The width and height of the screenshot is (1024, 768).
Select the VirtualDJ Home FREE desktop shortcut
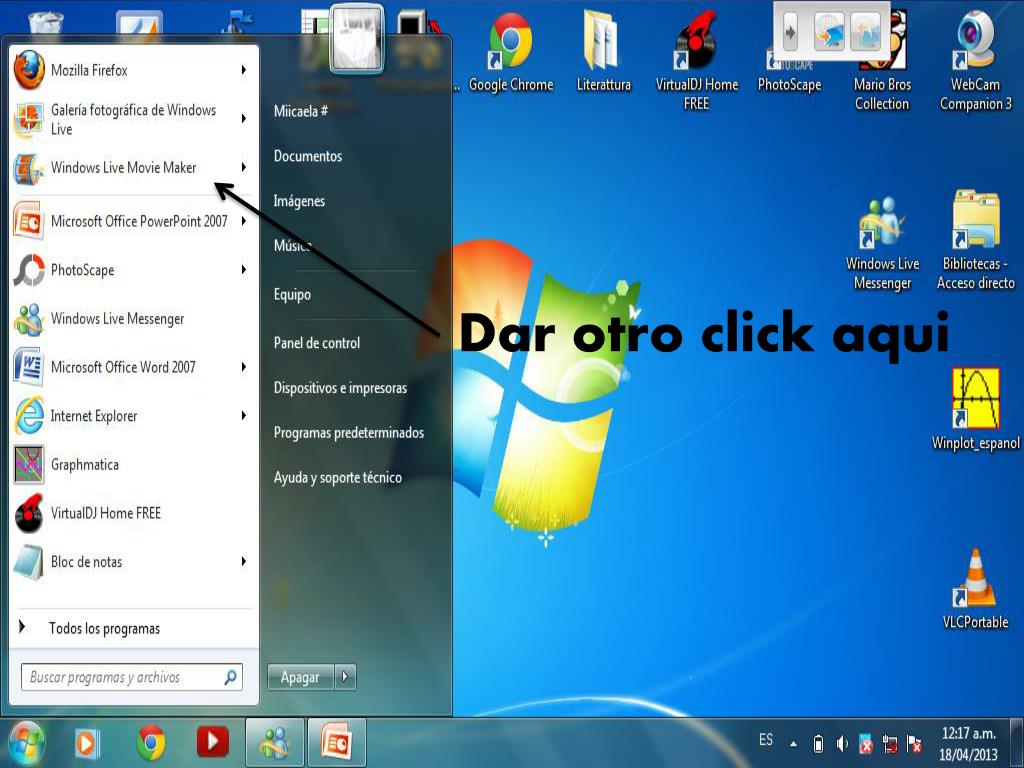click(696, 60)
